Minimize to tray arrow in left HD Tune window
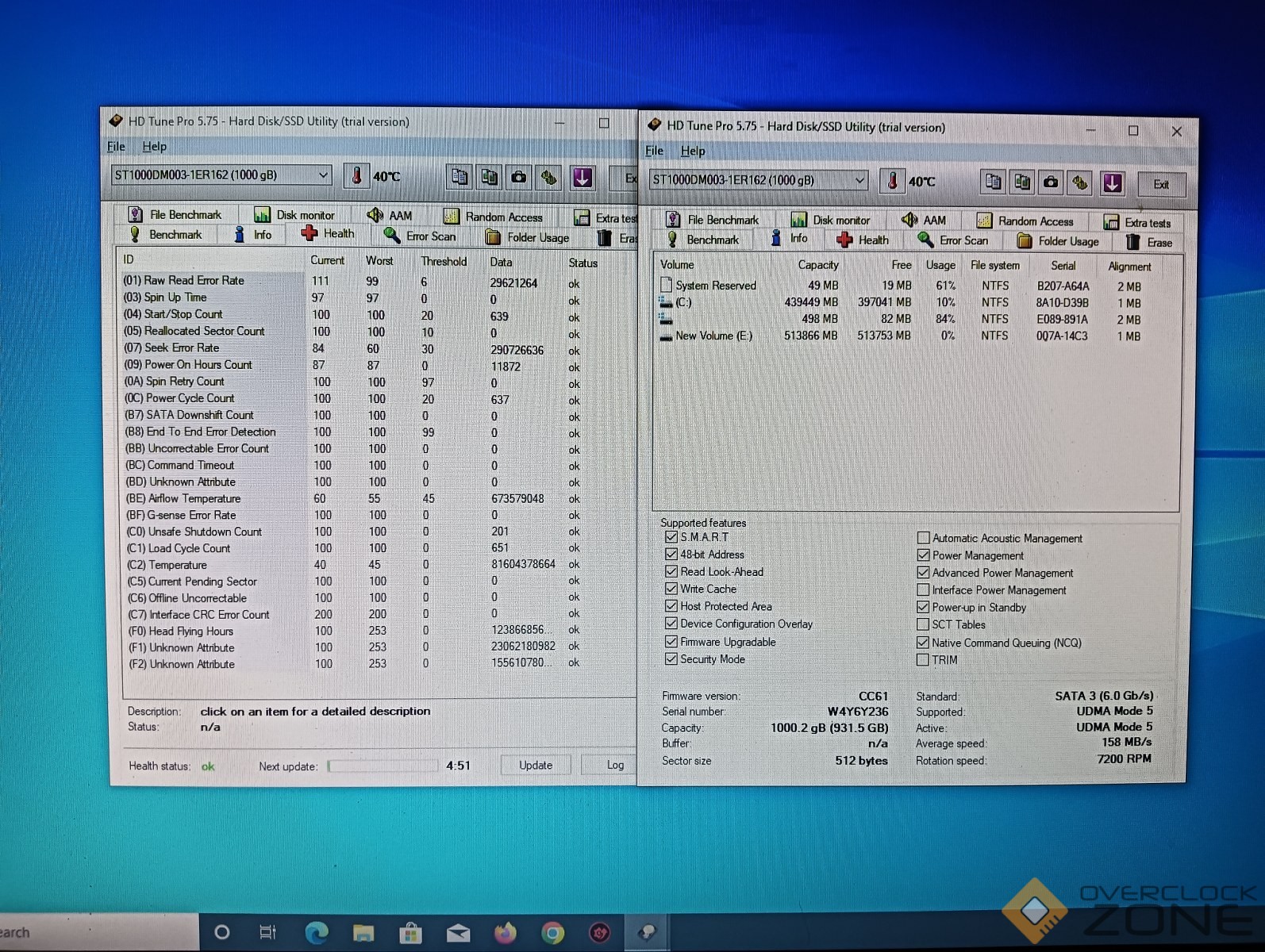The width and height of the screenshot is (1265, 952). 582,178
